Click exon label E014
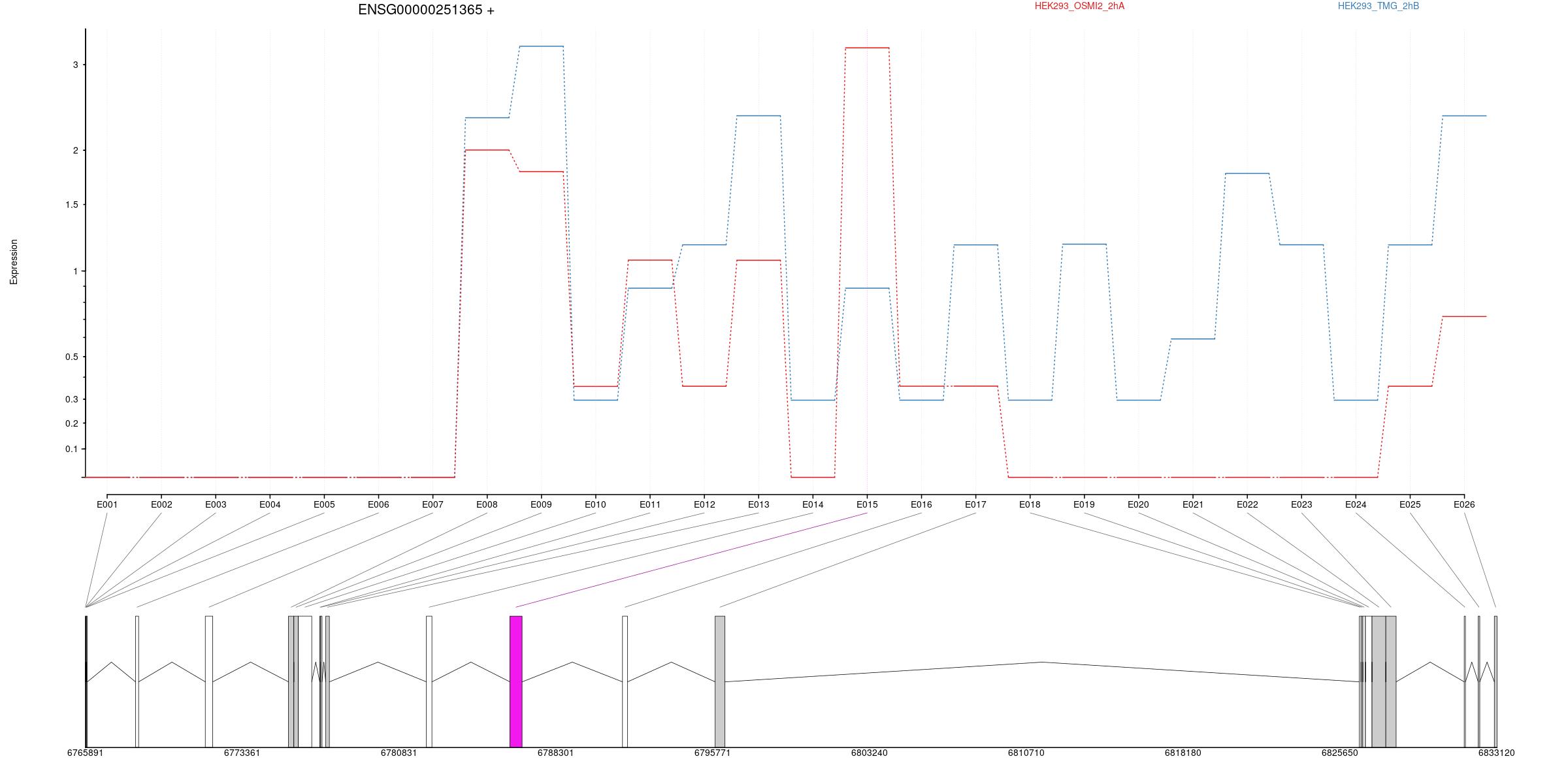This screenshot has height=784, width=1568. click(813, 504)
